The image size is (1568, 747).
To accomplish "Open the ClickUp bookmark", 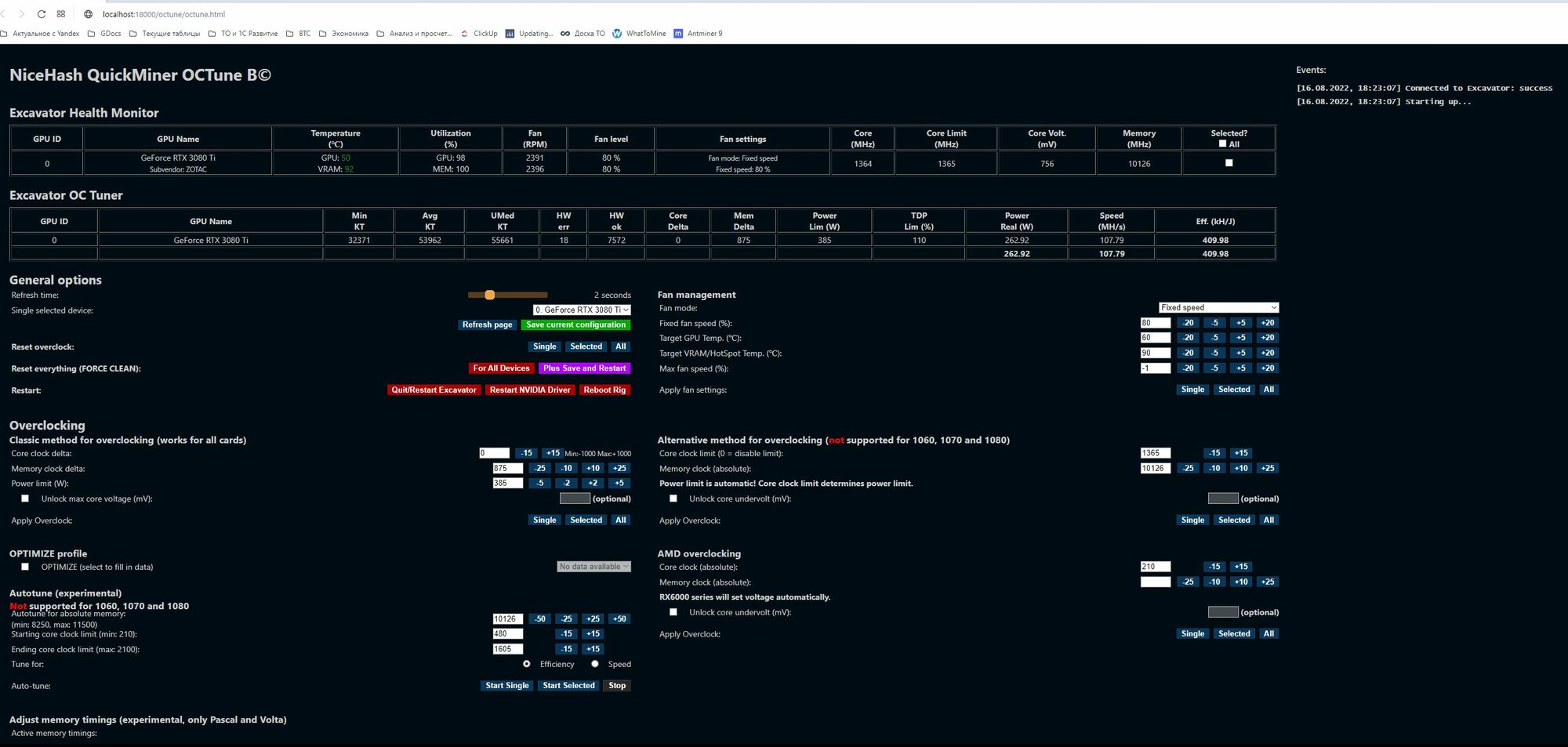I will tap(479, 34).
